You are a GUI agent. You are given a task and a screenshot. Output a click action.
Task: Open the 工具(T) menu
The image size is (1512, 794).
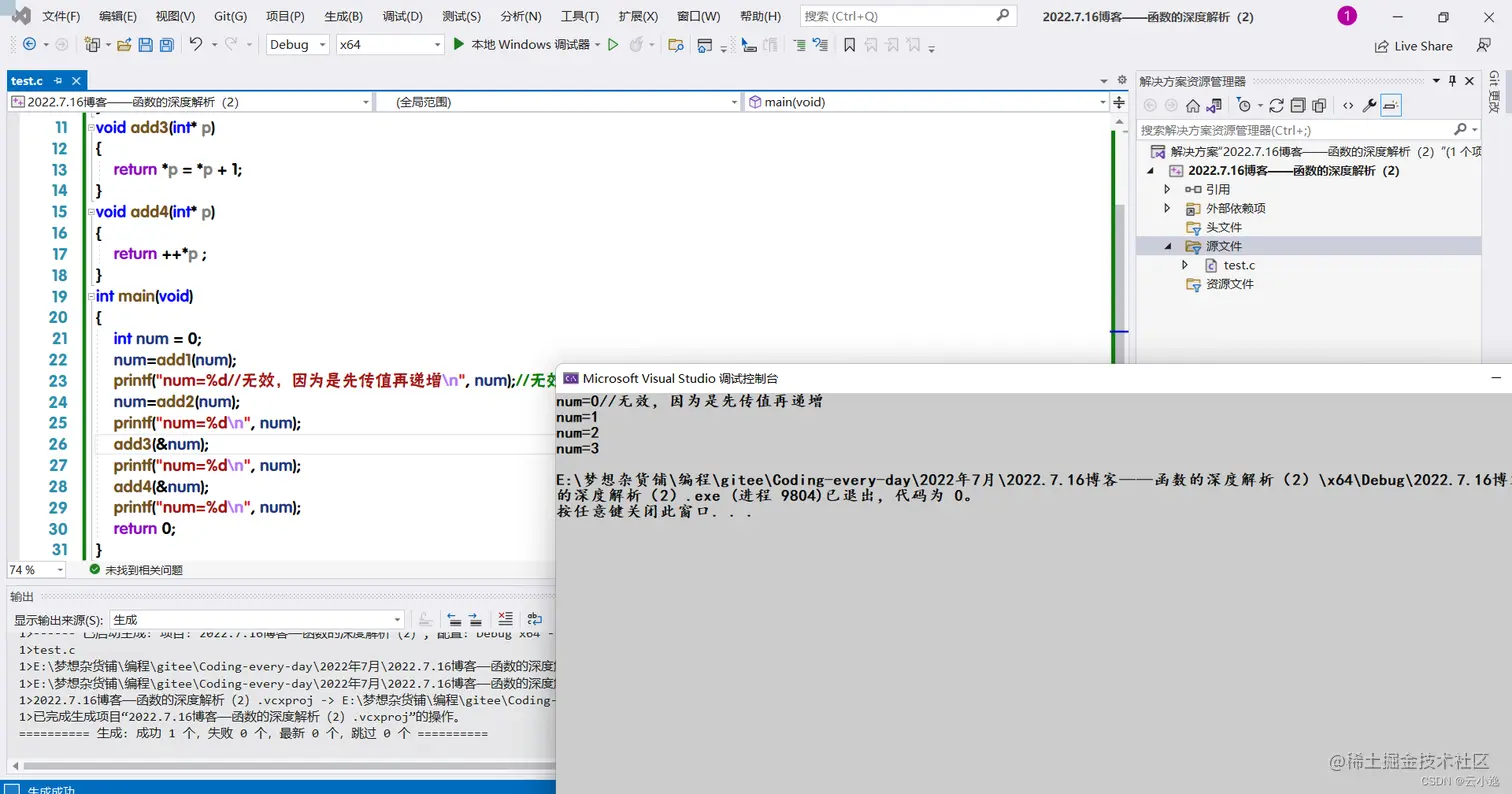pyautogui.click(x=580, y=16)
